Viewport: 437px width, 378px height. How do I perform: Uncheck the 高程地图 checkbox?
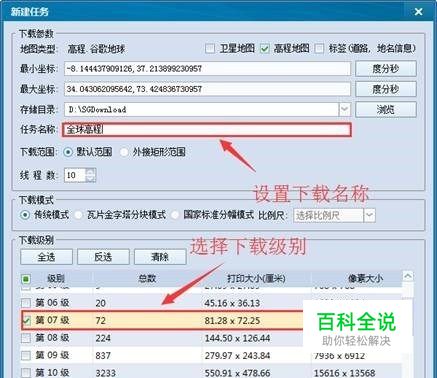pyautogui.click(x=265, y=49)
